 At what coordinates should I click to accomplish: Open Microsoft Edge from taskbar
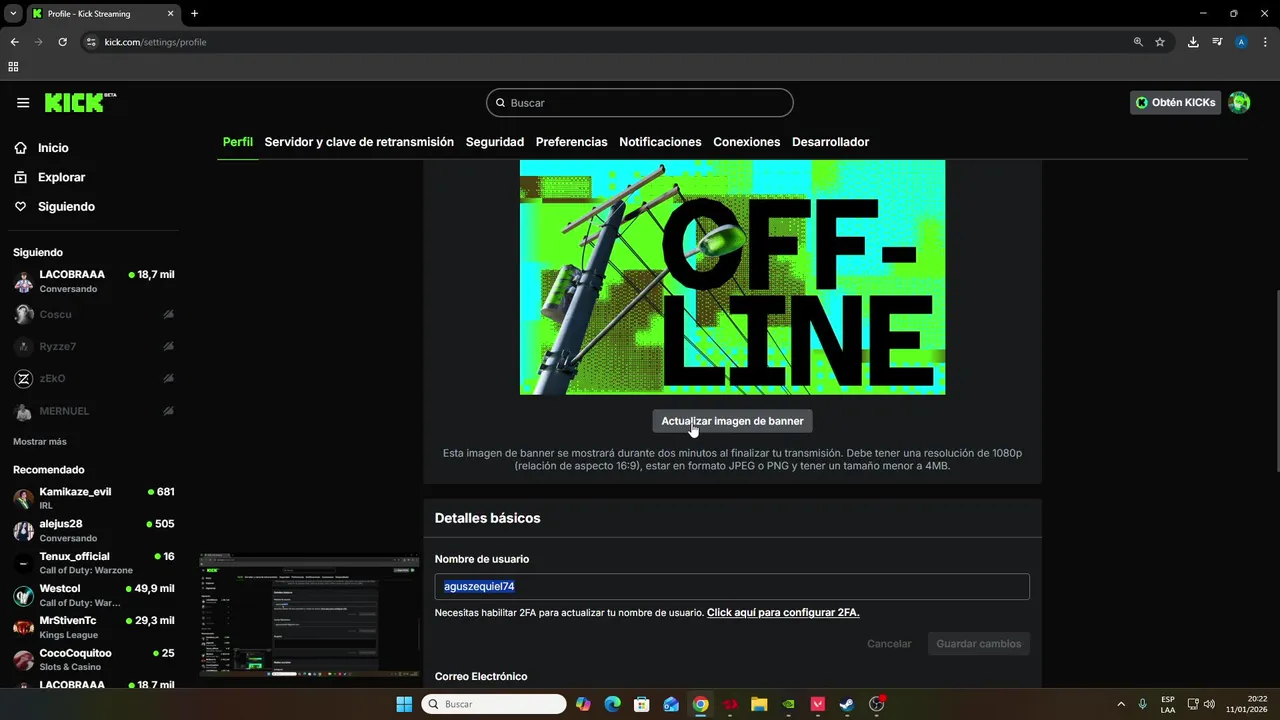click(613, 704)
